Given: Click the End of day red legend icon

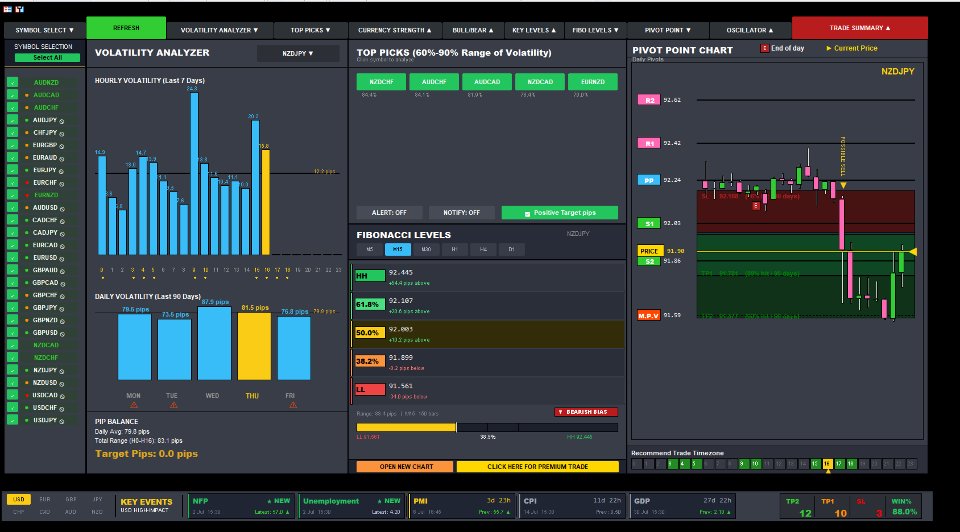Looking at the screenshot, I should (x=764, y=48).
